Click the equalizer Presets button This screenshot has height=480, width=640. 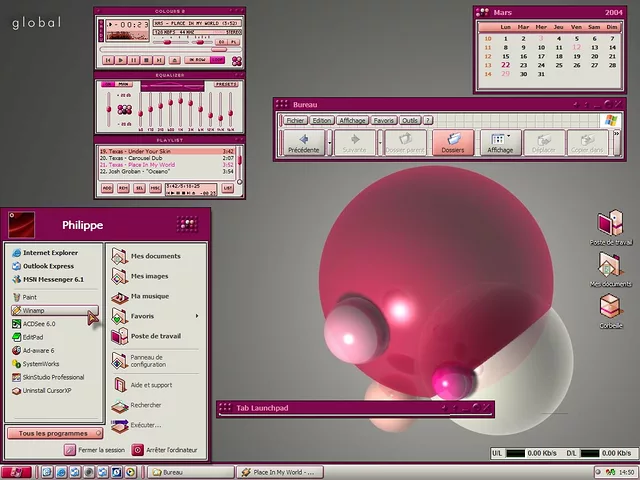[226, 85]
